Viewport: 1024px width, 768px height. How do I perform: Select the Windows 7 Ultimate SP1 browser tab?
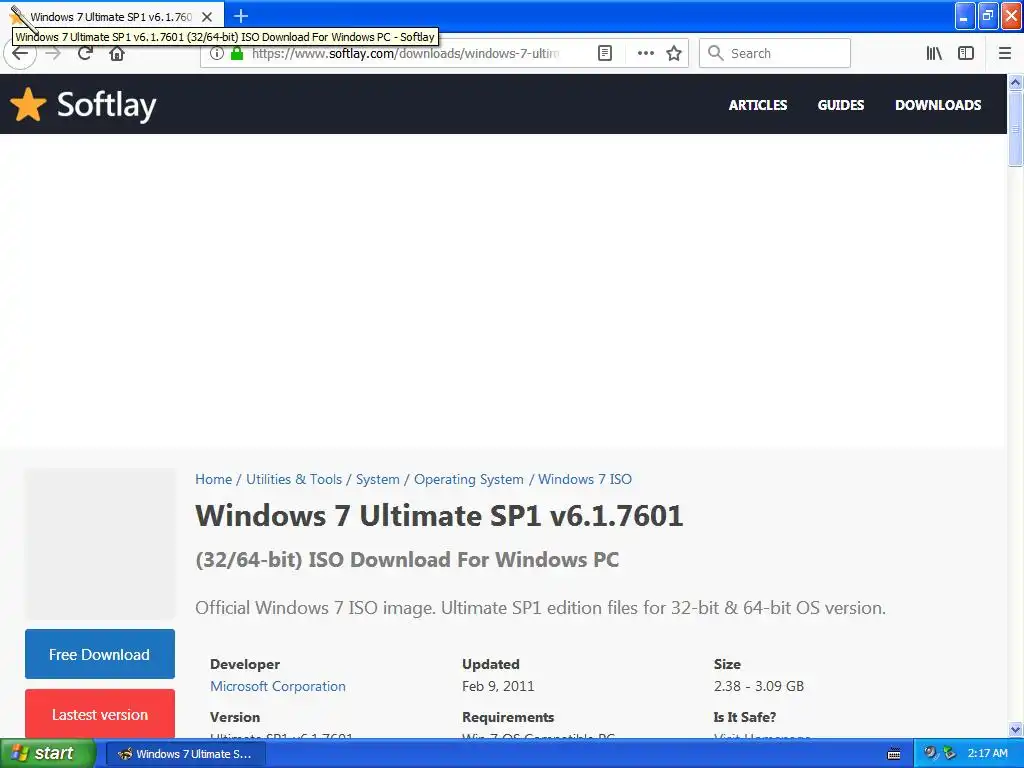point(112,16)
